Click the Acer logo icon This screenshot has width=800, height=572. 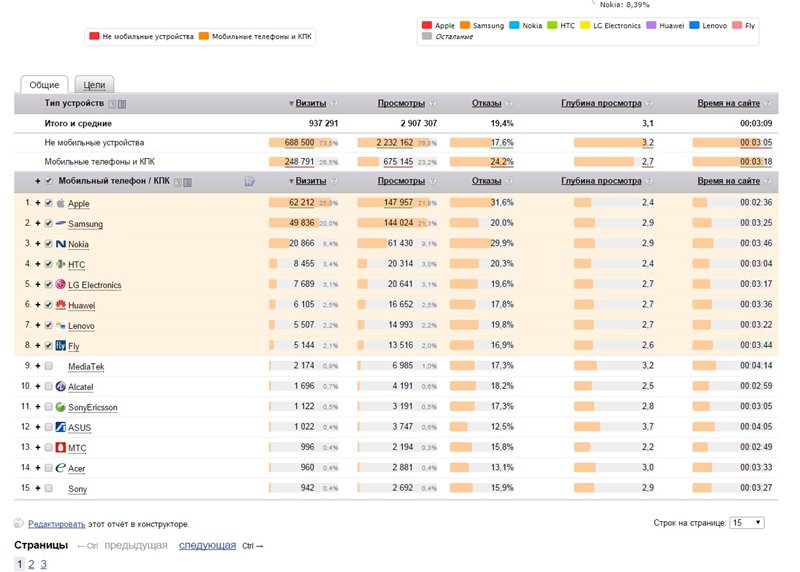tap(60, 468)
